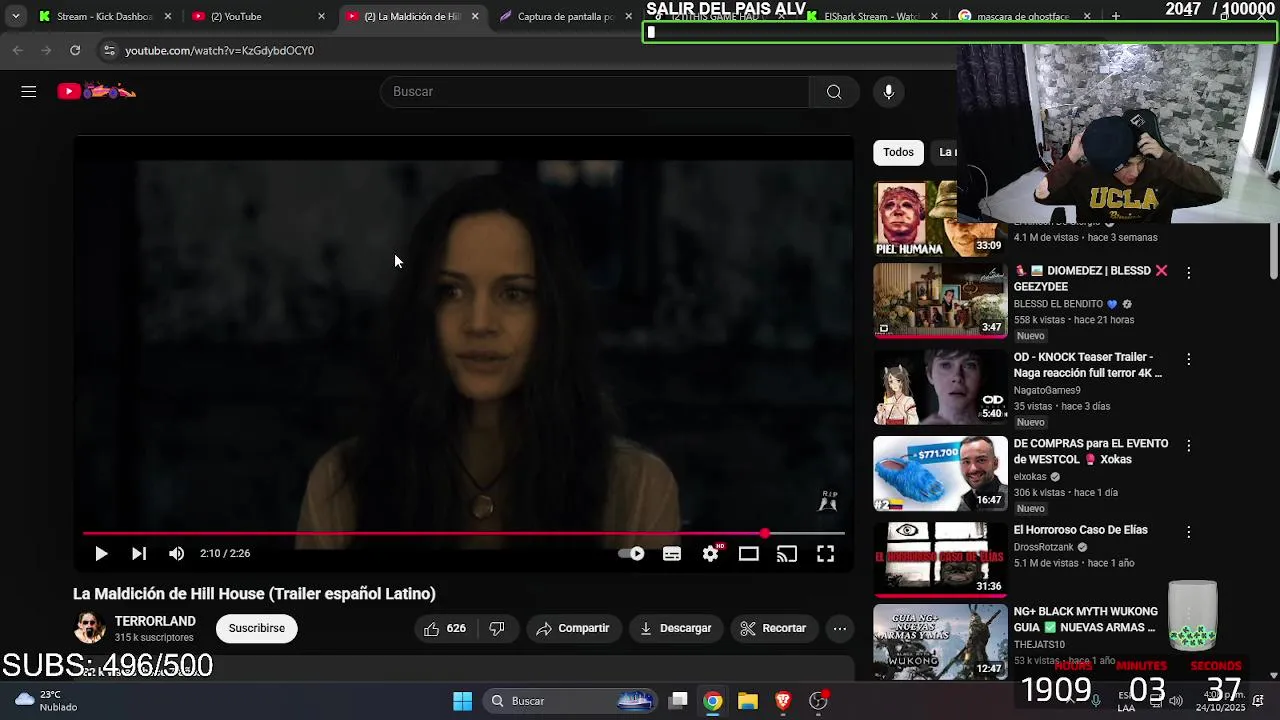Play the video
Screen dimensions: 1280x720
pyautogui.click(x=101, y=553)
